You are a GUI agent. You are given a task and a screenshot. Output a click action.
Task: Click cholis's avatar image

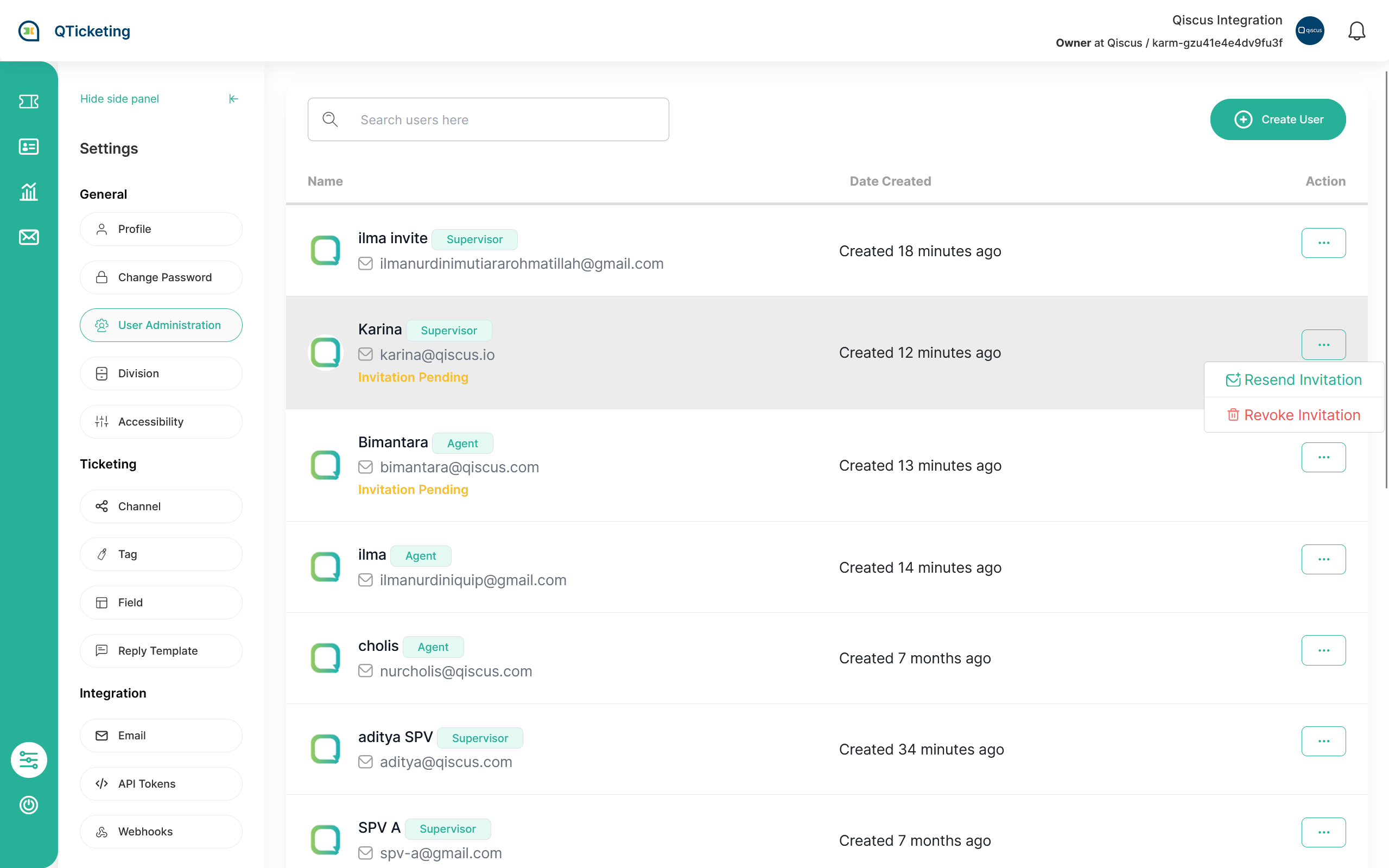point(326,658)
